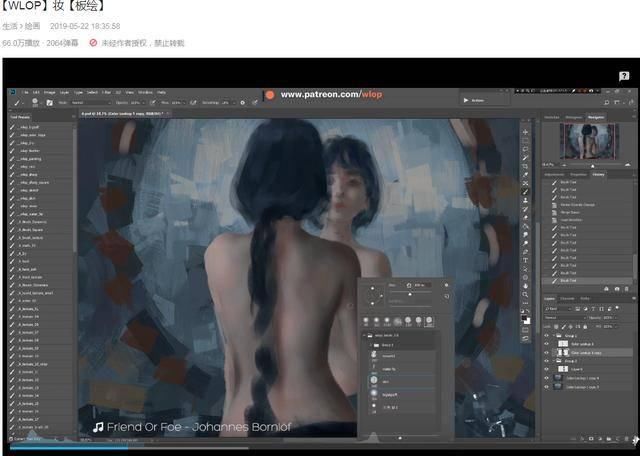The width and height of the screenshot is (640, 456).
Task: Click the Tool Presets panel tab
Action: [x=20, y=117]
